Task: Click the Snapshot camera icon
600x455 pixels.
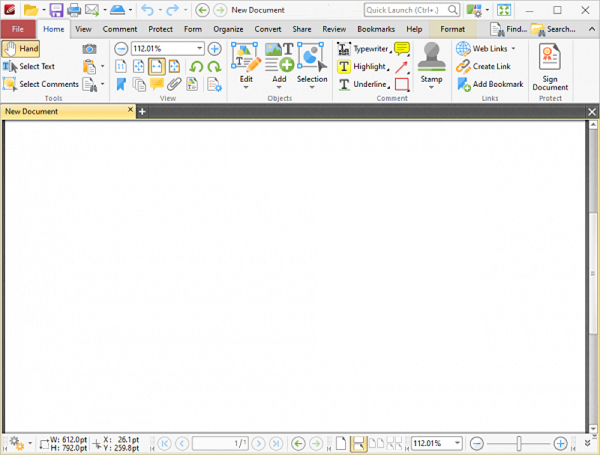Action: point(89,48)
